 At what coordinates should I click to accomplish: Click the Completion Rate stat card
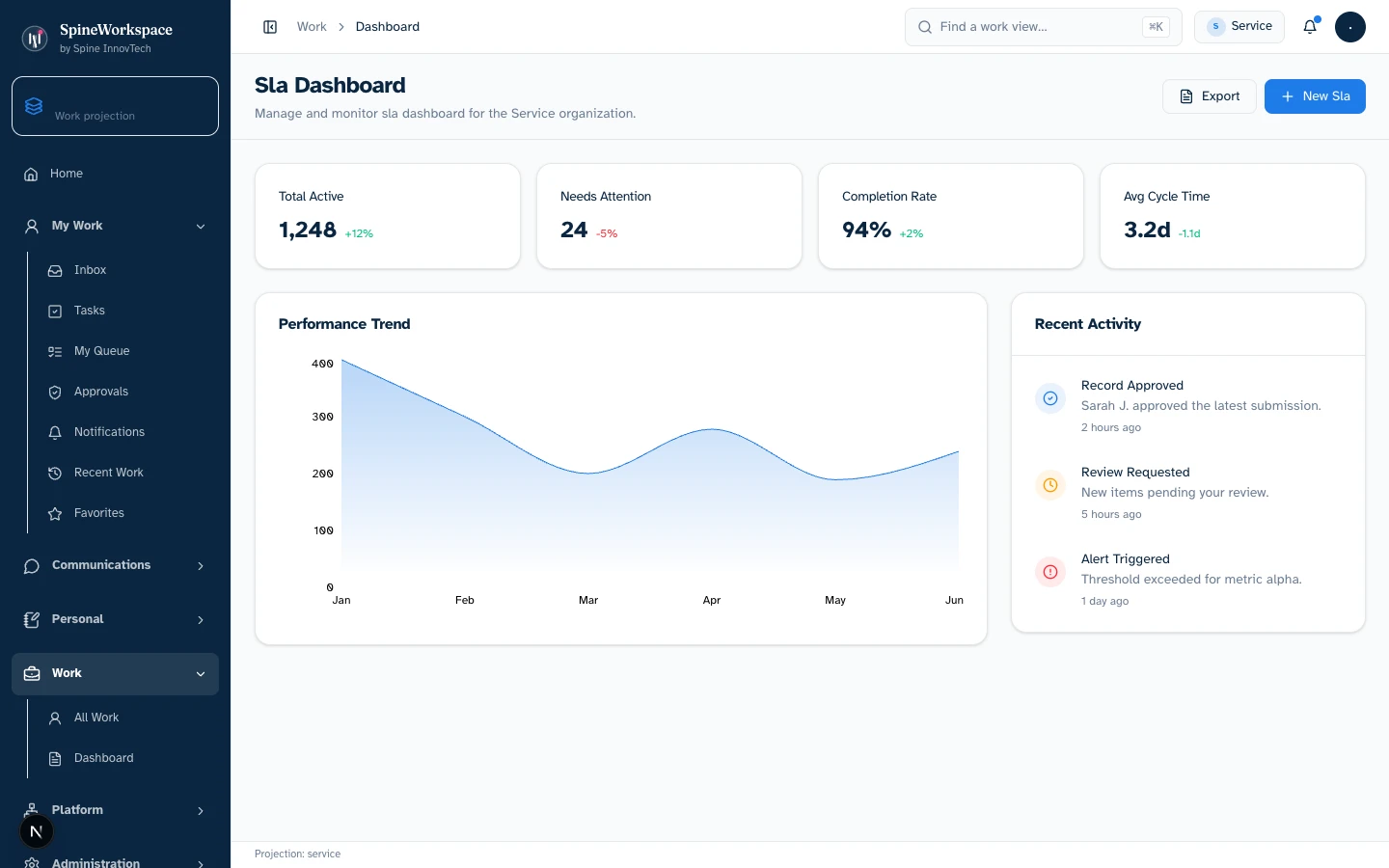click(951, 216)
